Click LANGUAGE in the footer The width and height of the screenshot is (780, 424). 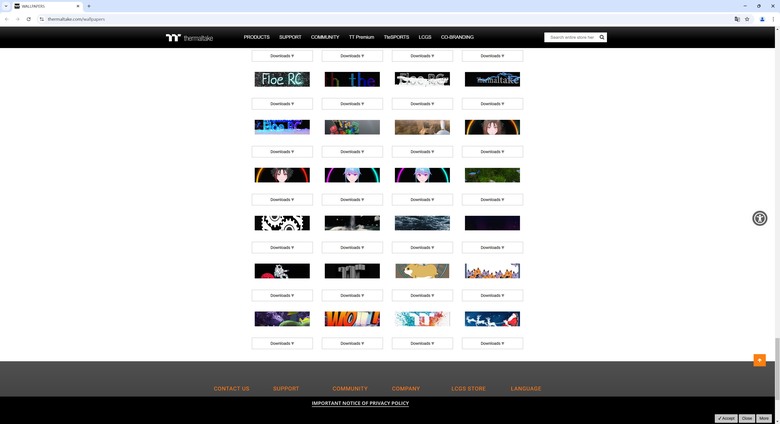click(526, 389)
